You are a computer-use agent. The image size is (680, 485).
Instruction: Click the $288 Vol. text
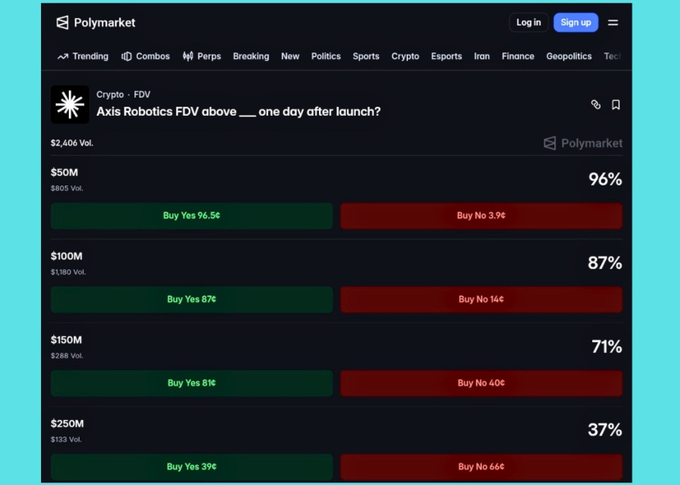click(67, 356)
